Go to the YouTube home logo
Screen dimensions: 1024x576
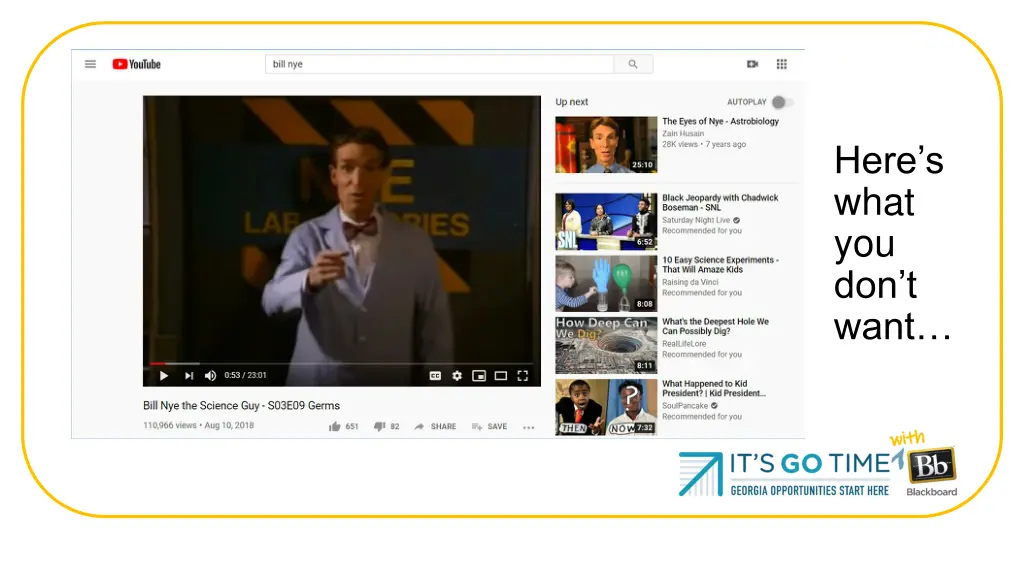(x=136, y=64)
